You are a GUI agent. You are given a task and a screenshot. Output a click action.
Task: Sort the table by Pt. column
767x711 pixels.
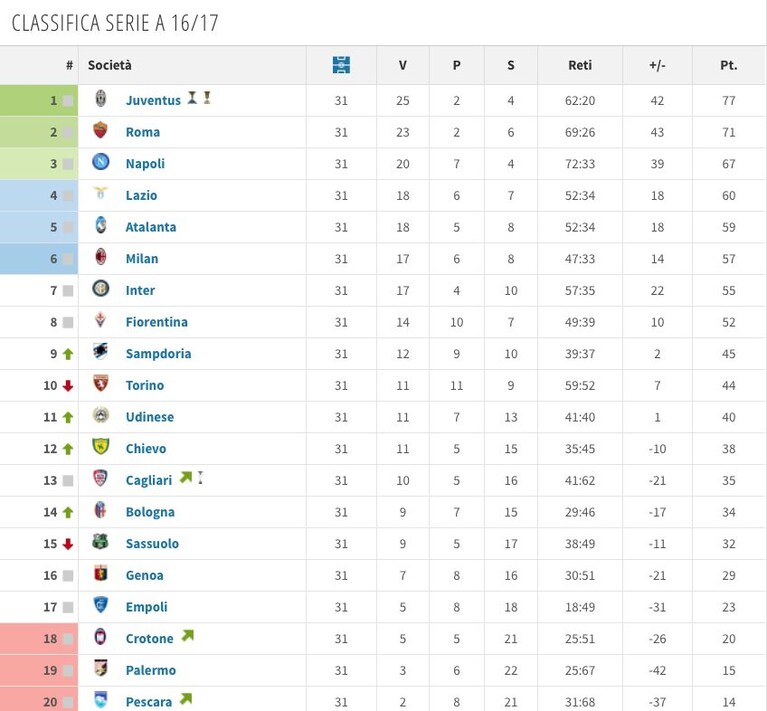click(x=728, y=65)
